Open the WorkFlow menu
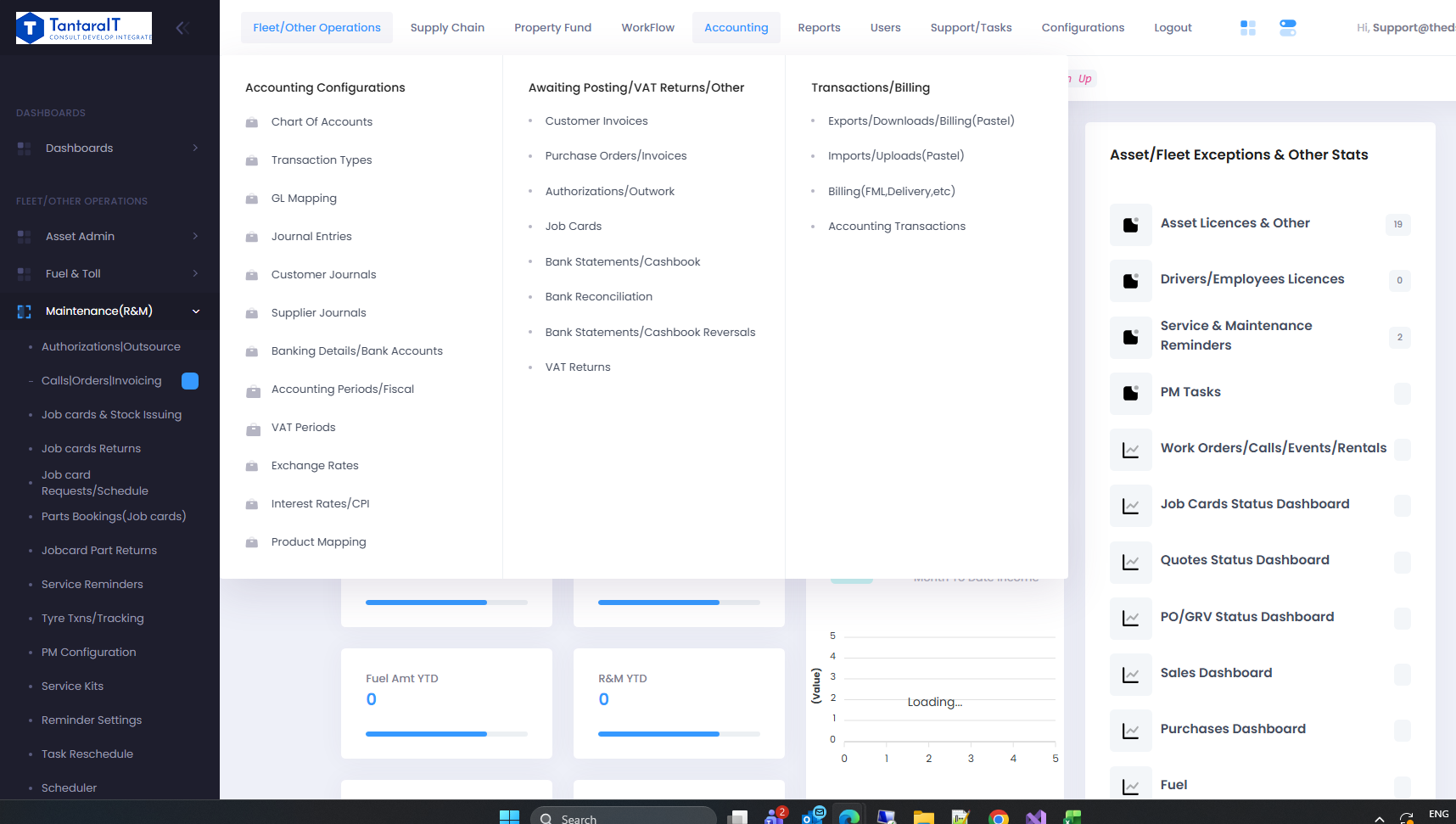The width and height of the screenshot is (1456, 824). 647,28
